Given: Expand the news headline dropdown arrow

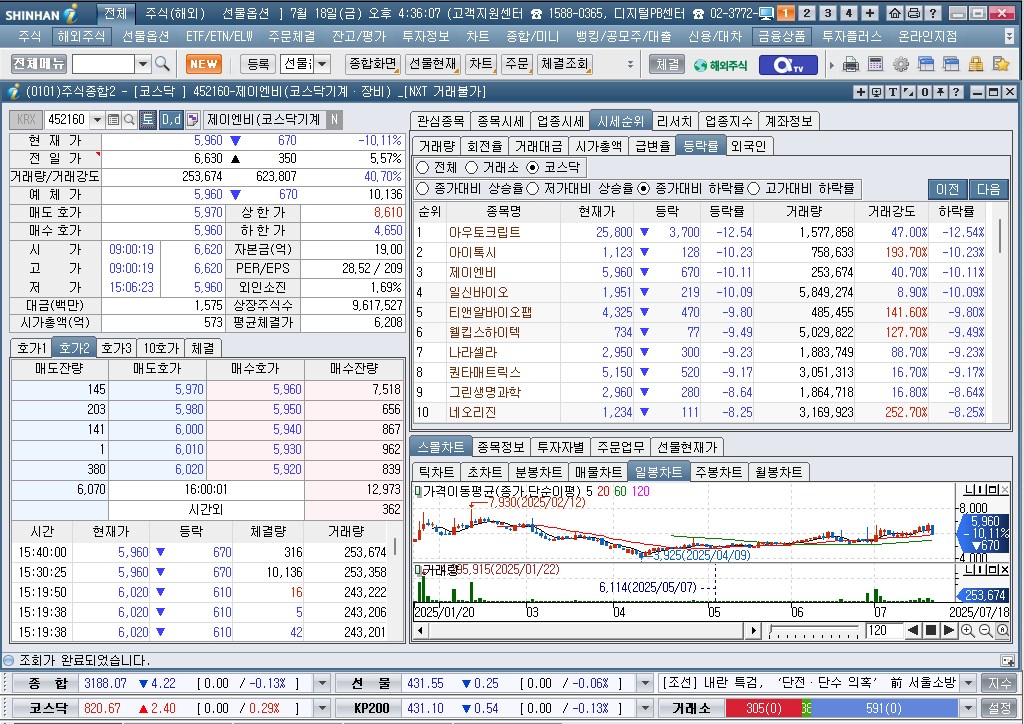Looking at the screenshot, I should tap(969, 684).
